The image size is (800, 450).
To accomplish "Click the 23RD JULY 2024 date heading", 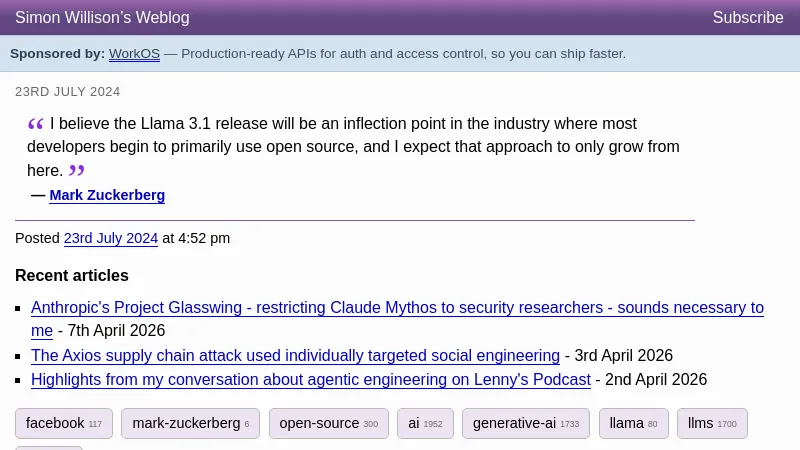I will pyautogui.click(x=68, y=92).
